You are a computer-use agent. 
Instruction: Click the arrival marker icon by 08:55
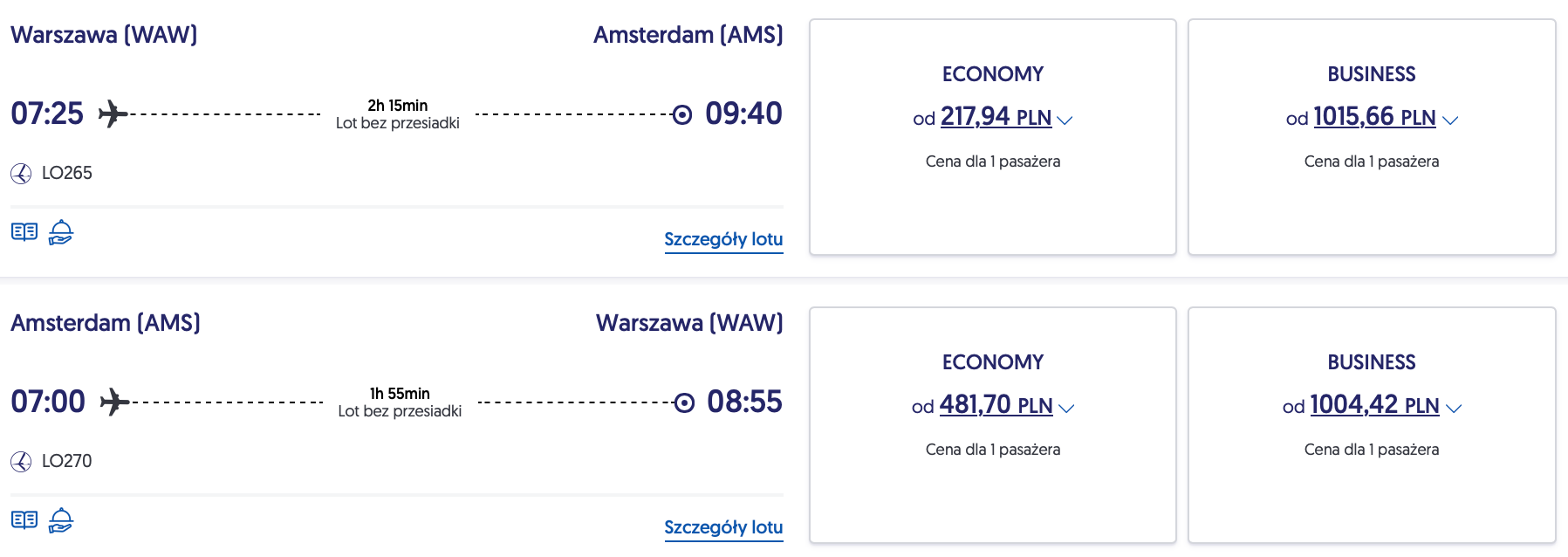685,402
